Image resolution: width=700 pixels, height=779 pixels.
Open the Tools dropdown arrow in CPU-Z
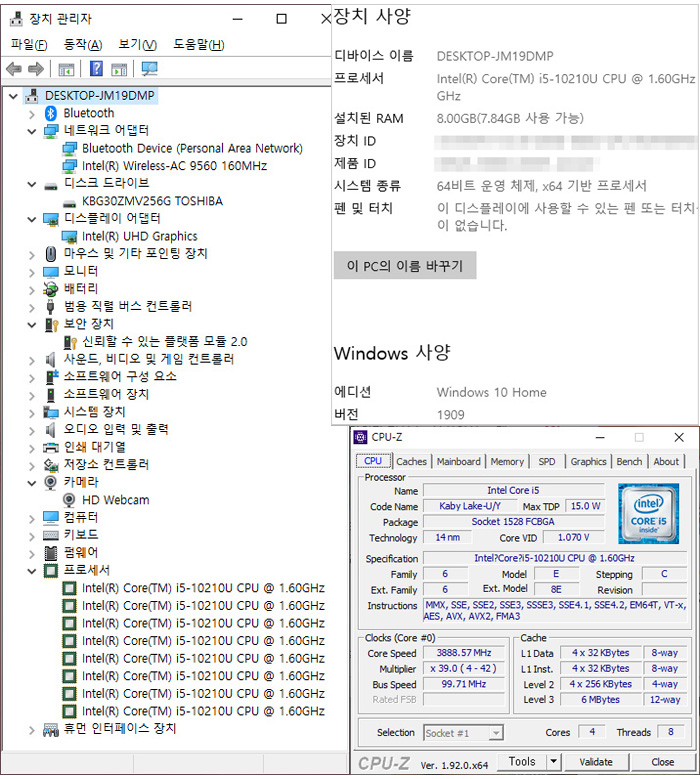[553, 762]
